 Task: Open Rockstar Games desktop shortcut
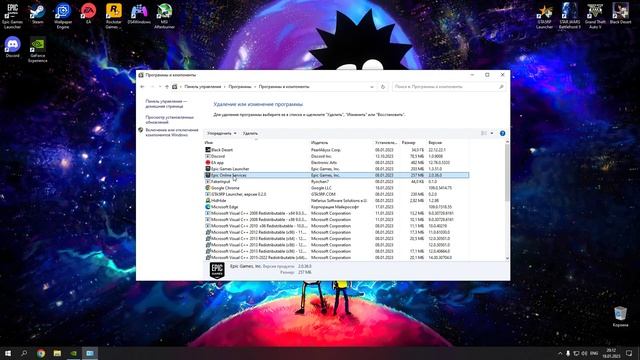113,16
